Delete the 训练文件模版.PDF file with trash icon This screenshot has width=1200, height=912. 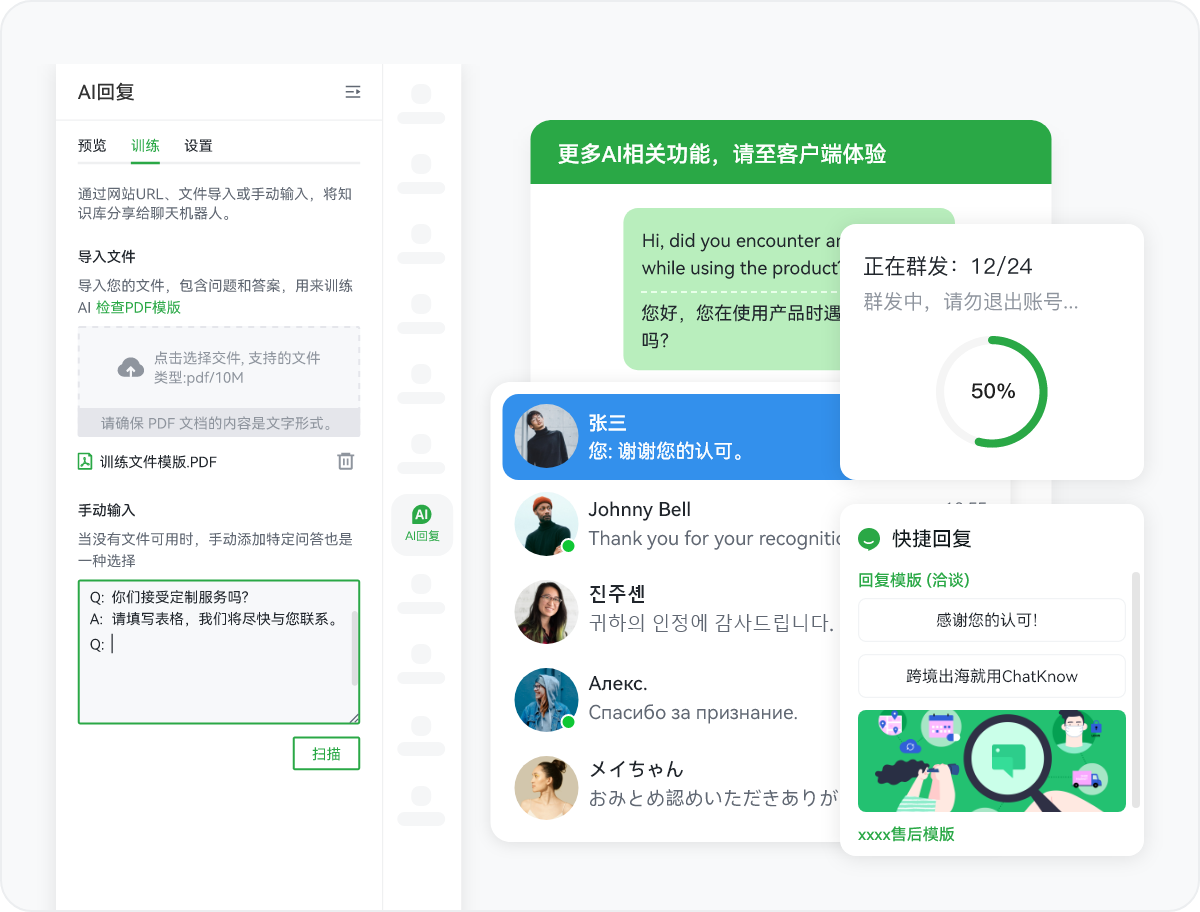tap(345, 461)
